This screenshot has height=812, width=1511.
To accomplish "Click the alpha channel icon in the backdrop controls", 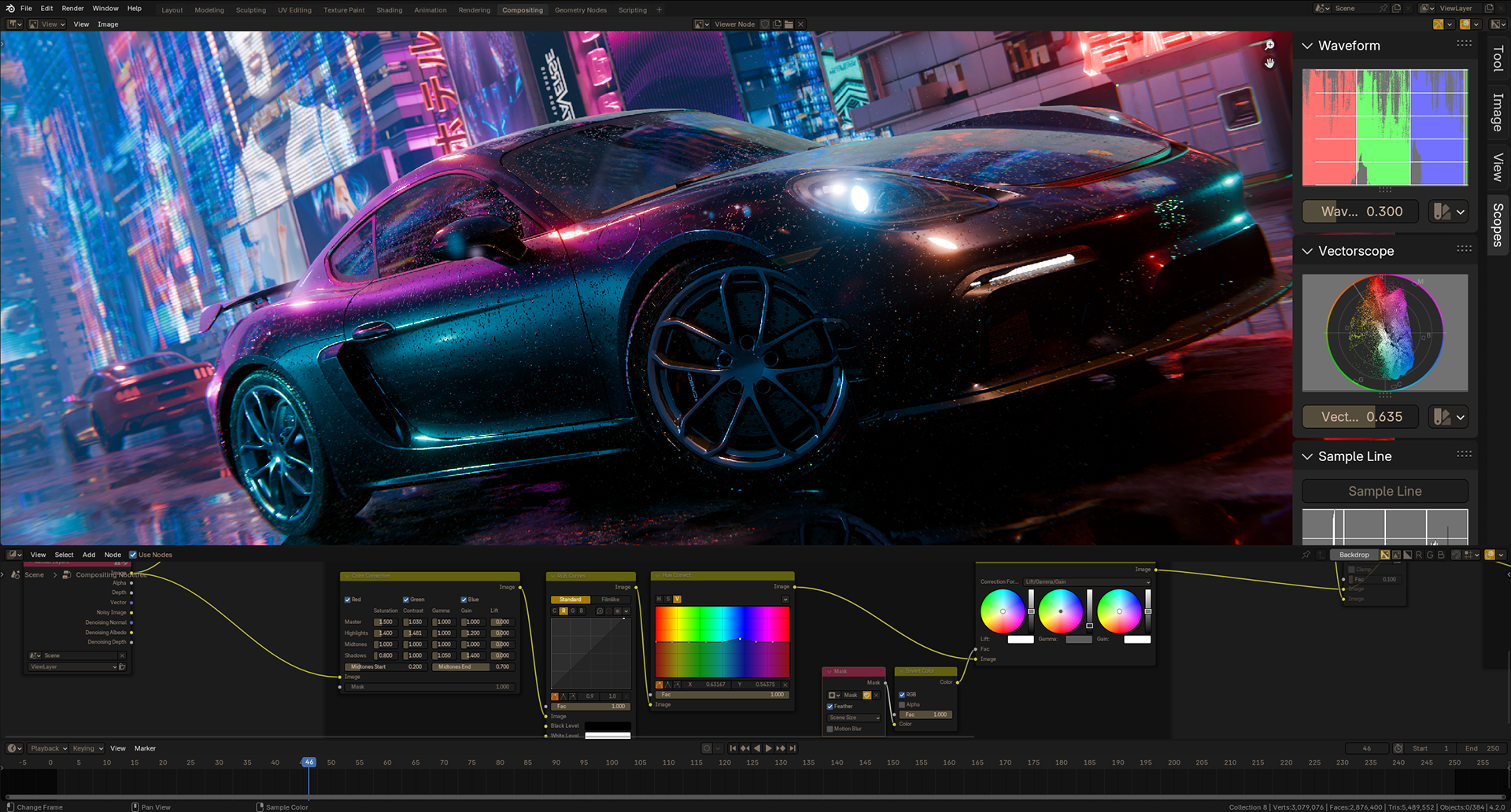I will [1408, 555].
